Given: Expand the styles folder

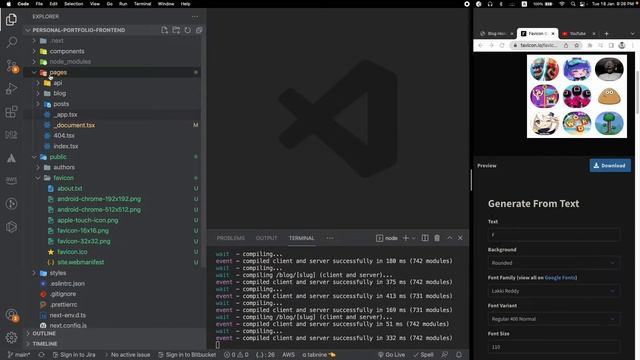Looking at the screenshot, I should click(x=34, y=273).
